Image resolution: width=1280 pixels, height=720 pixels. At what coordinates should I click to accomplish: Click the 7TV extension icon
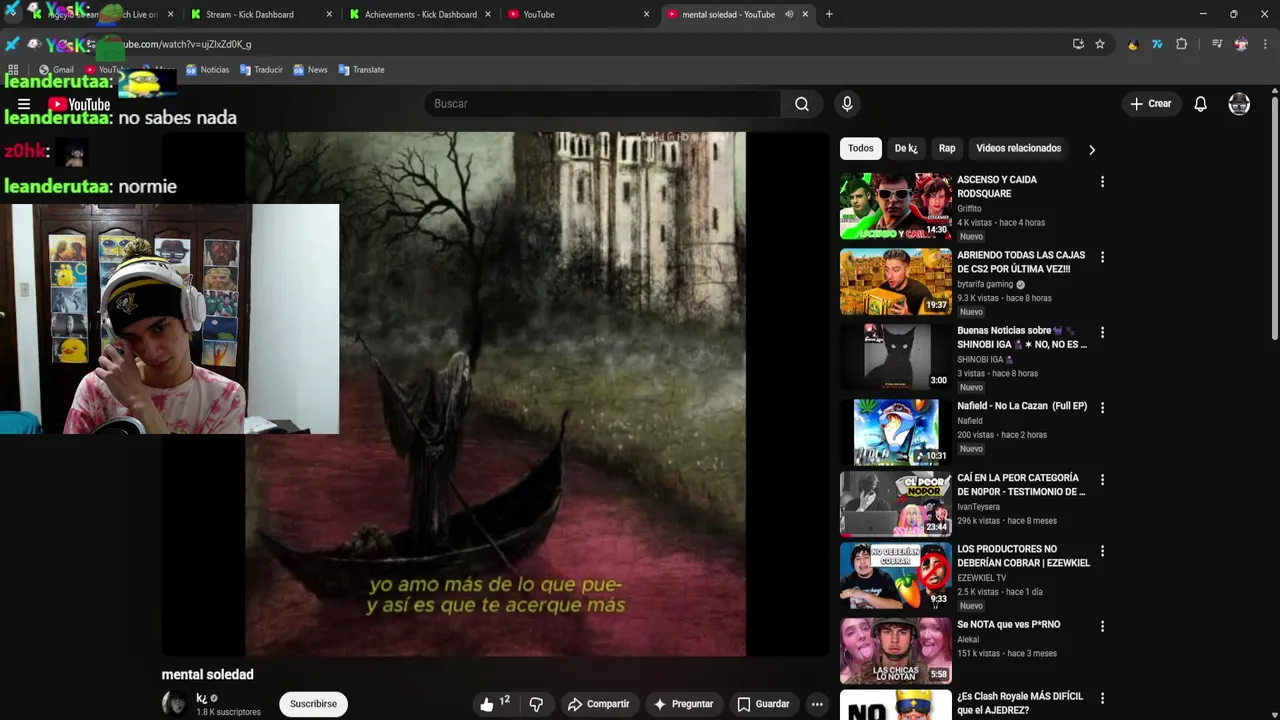tap(1157, 44)
